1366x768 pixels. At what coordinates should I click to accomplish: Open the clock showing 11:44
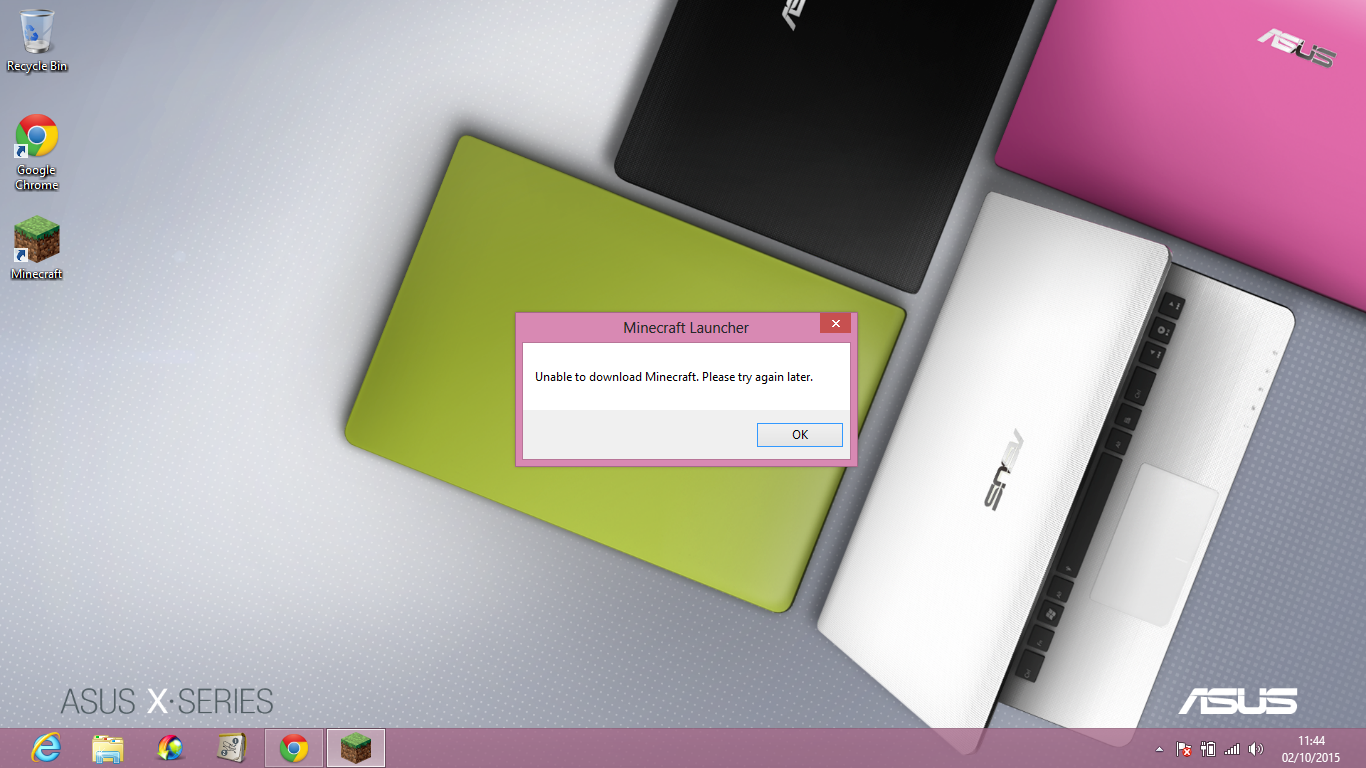pos(1311,749)
